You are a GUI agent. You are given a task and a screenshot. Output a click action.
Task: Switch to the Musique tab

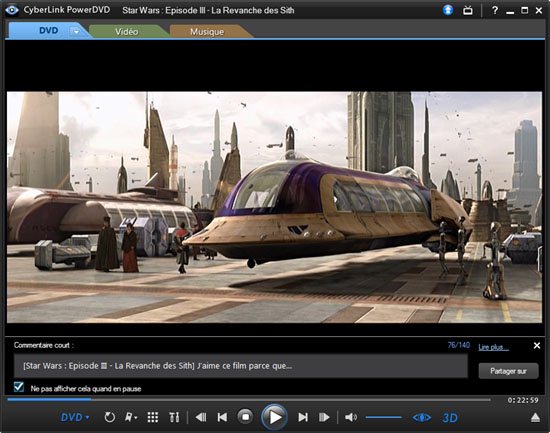click(207, 32)
